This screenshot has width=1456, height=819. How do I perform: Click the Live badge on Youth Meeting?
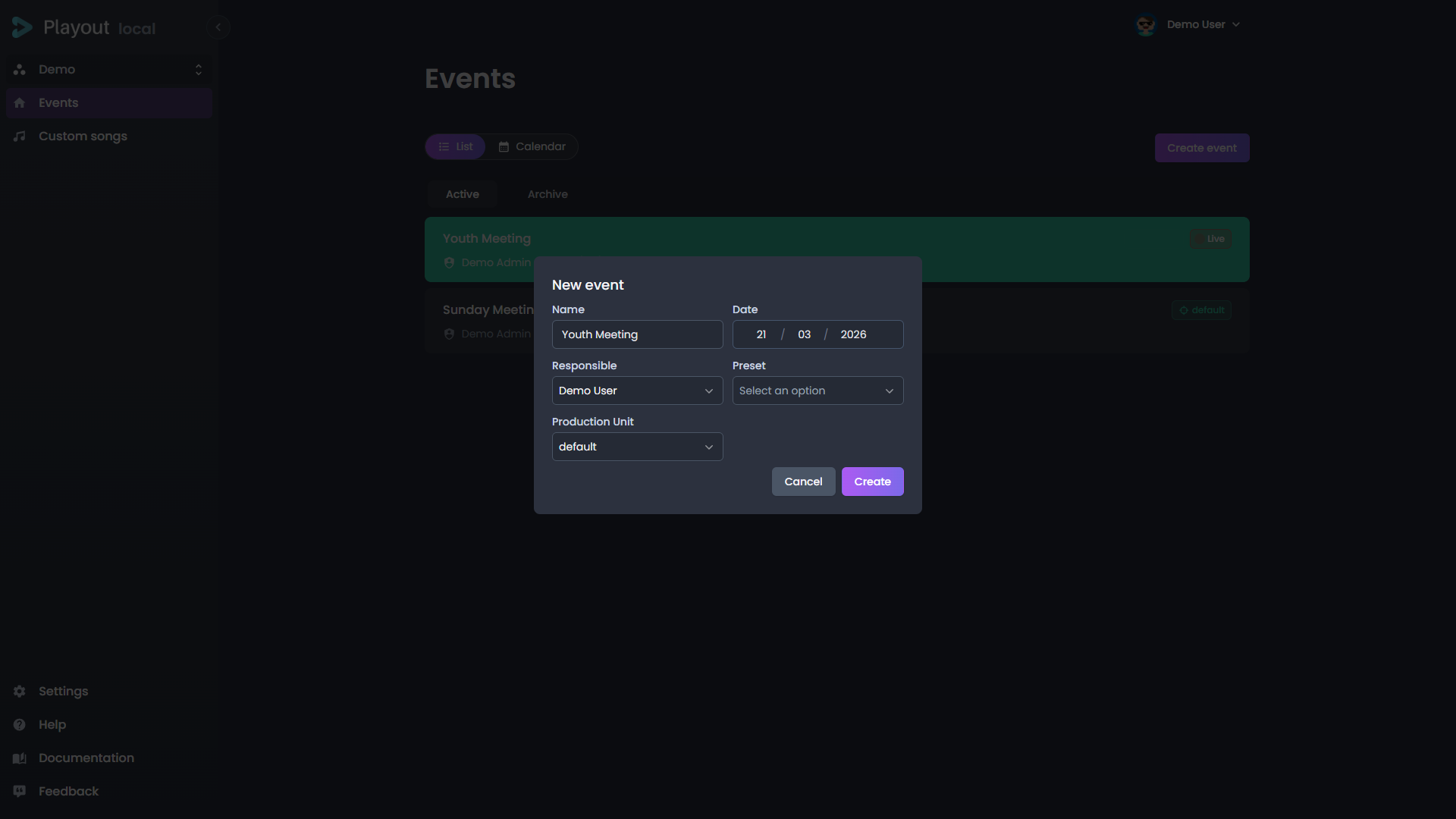tap(1210, 239)
